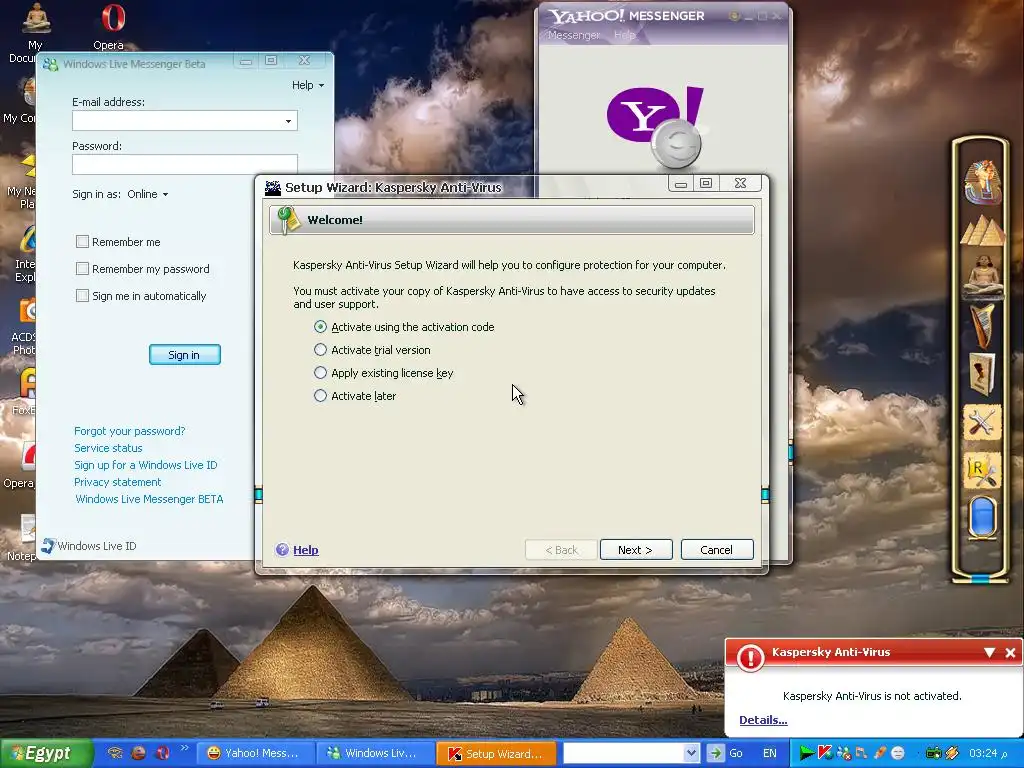This screenshot has width=1024, height=768.
Task: Collapse the Kaspersky notification with the down arrow
Action: (x=989, y=652)
